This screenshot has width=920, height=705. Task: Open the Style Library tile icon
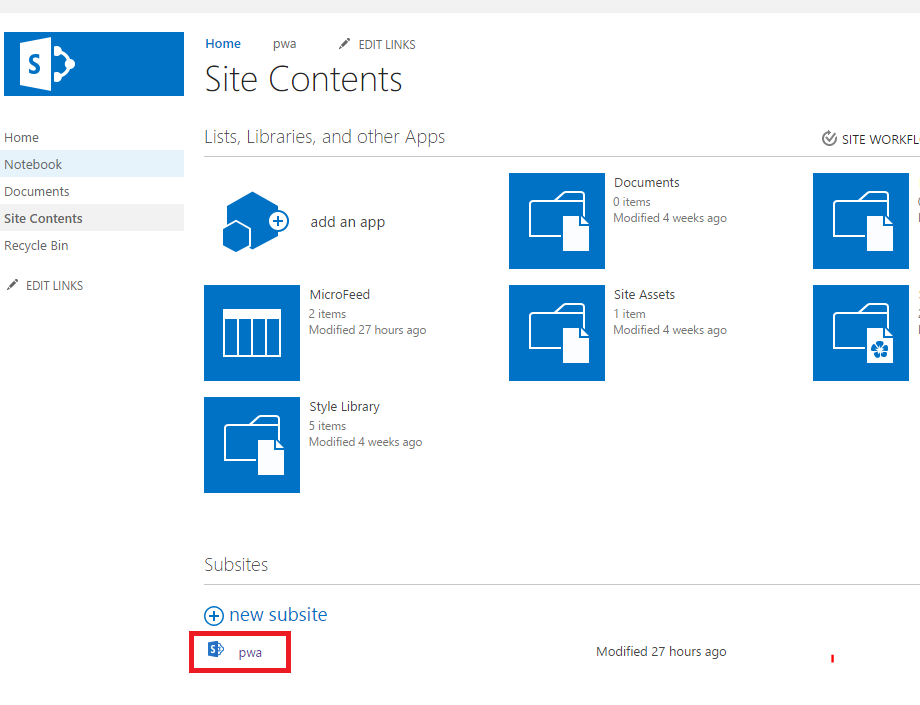pyautogui.click(x=252, y=445)
